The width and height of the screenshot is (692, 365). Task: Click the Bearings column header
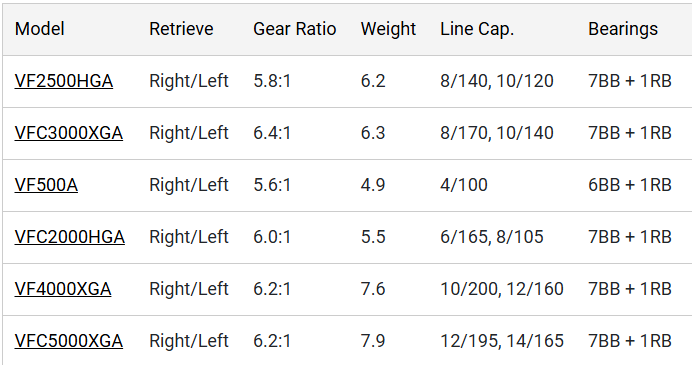[x=623, y=29]
